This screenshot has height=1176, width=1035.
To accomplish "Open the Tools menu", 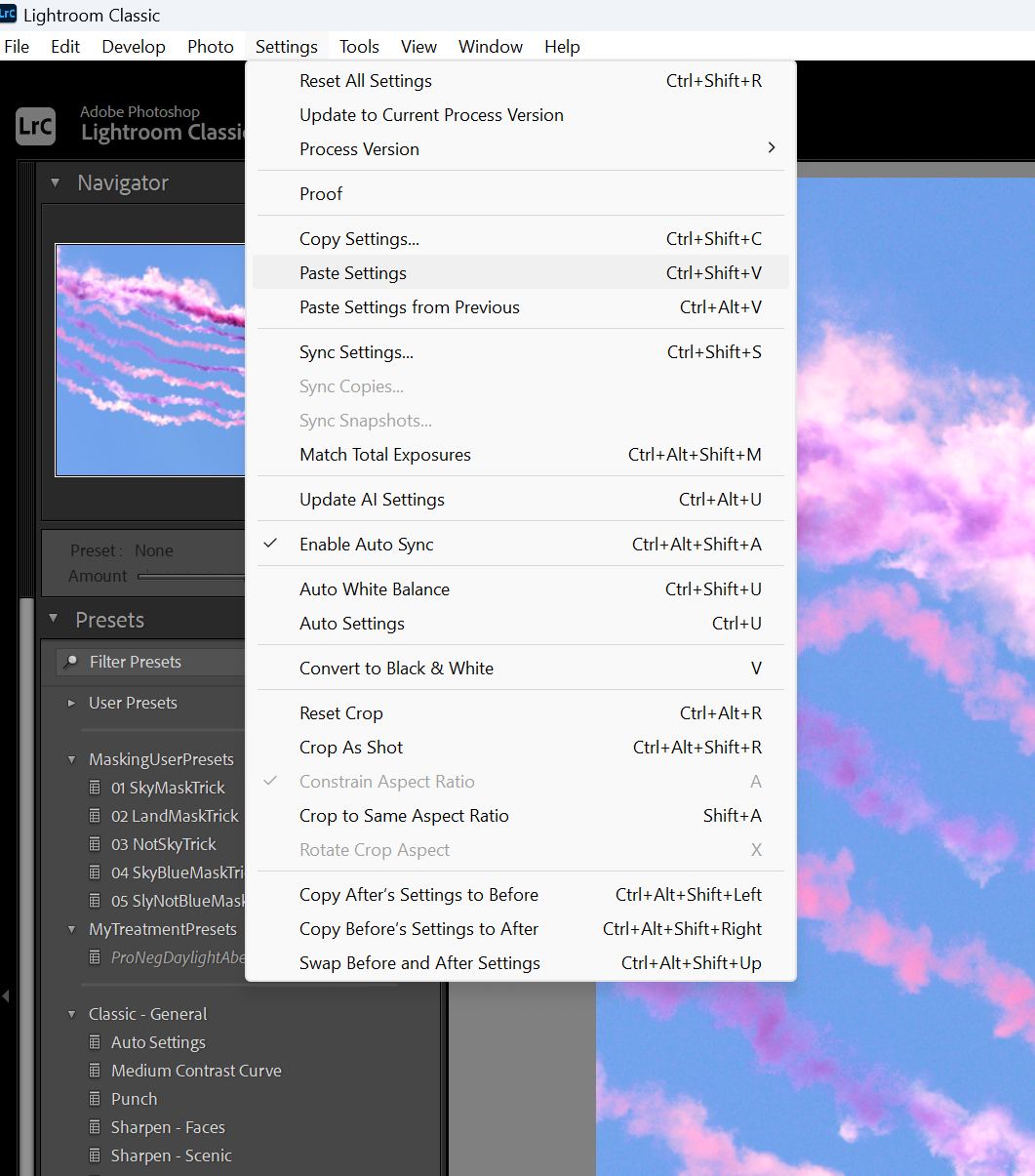I will pyautogui.click(x=359, y=46).
